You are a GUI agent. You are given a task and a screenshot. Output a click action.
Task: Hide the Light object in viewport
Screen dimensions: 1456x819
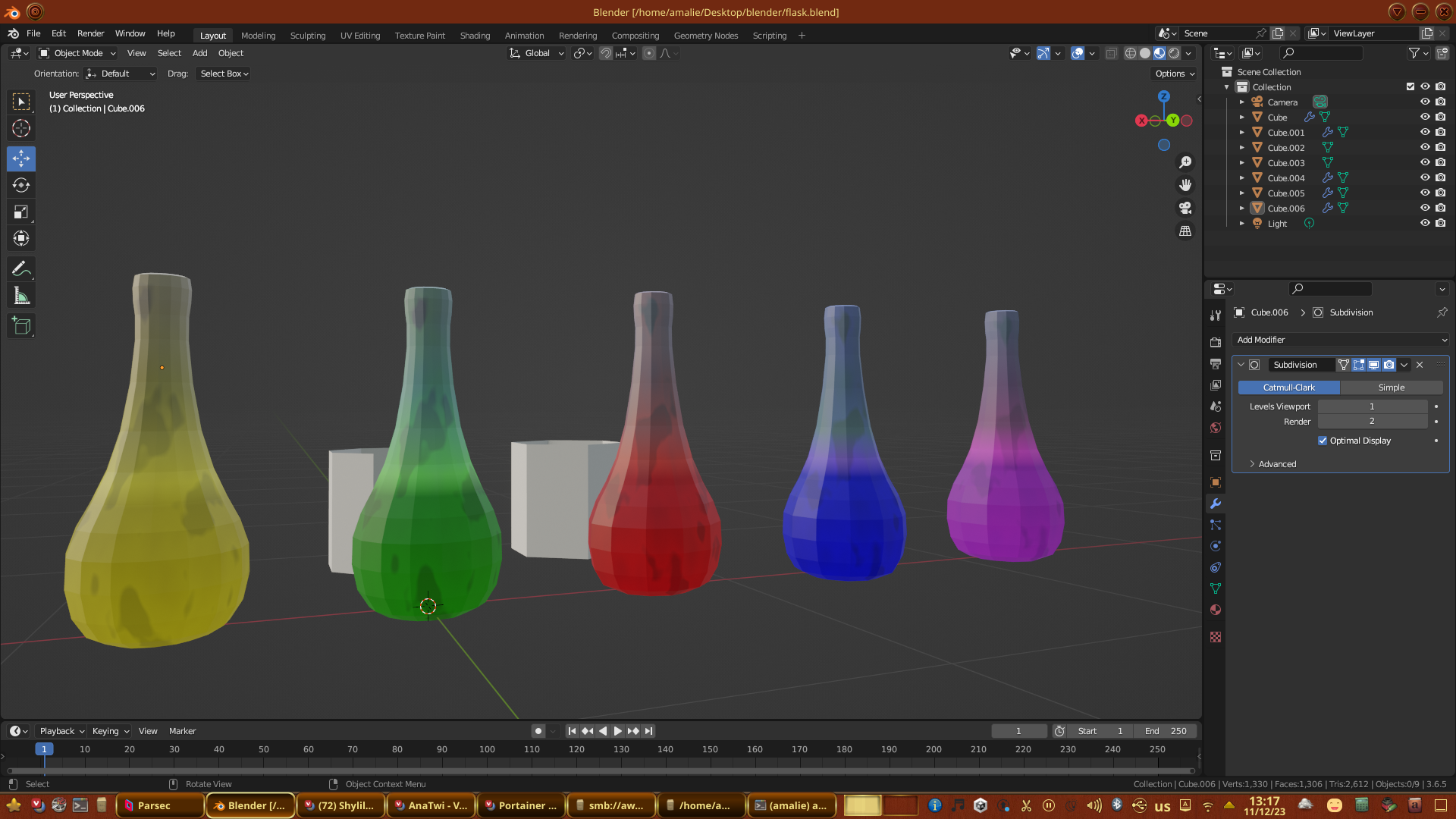click(x=1425, y=223)
